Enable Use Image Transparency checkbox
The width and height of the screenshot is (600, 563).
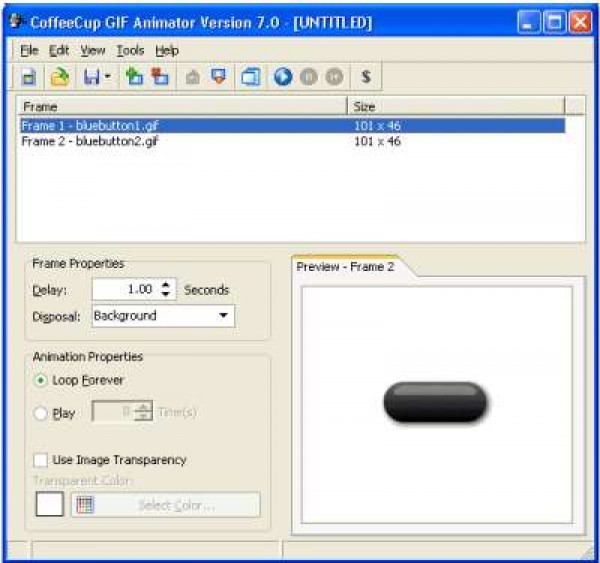[41, 460]
